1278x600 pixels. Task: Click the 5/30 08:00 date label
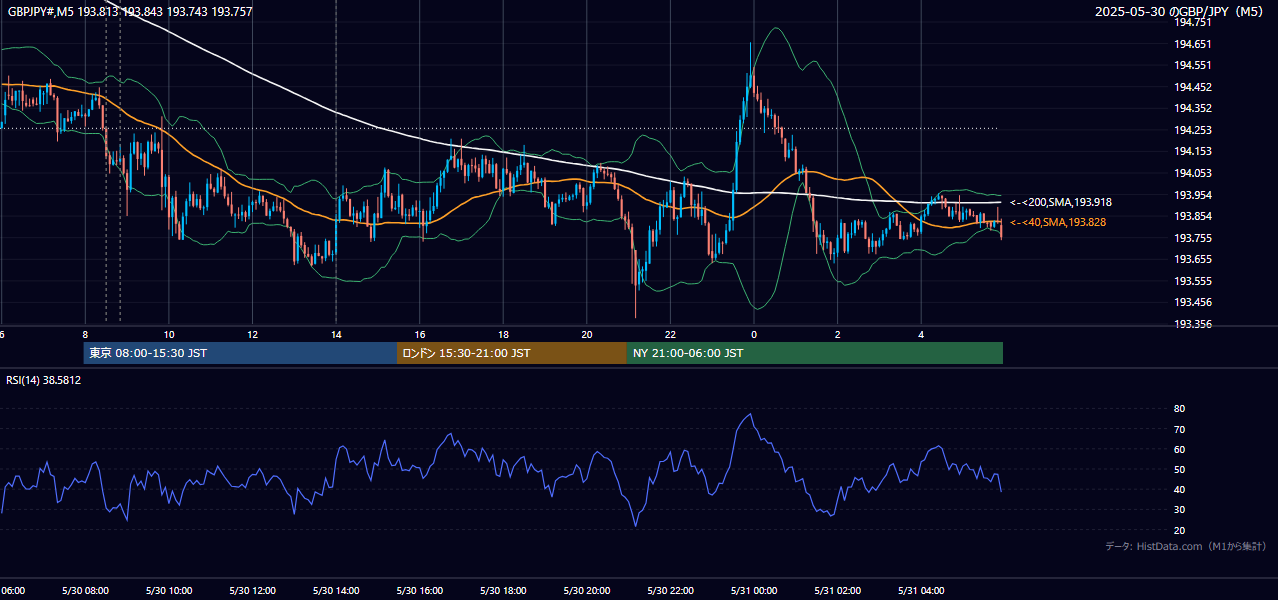(85, 591)
